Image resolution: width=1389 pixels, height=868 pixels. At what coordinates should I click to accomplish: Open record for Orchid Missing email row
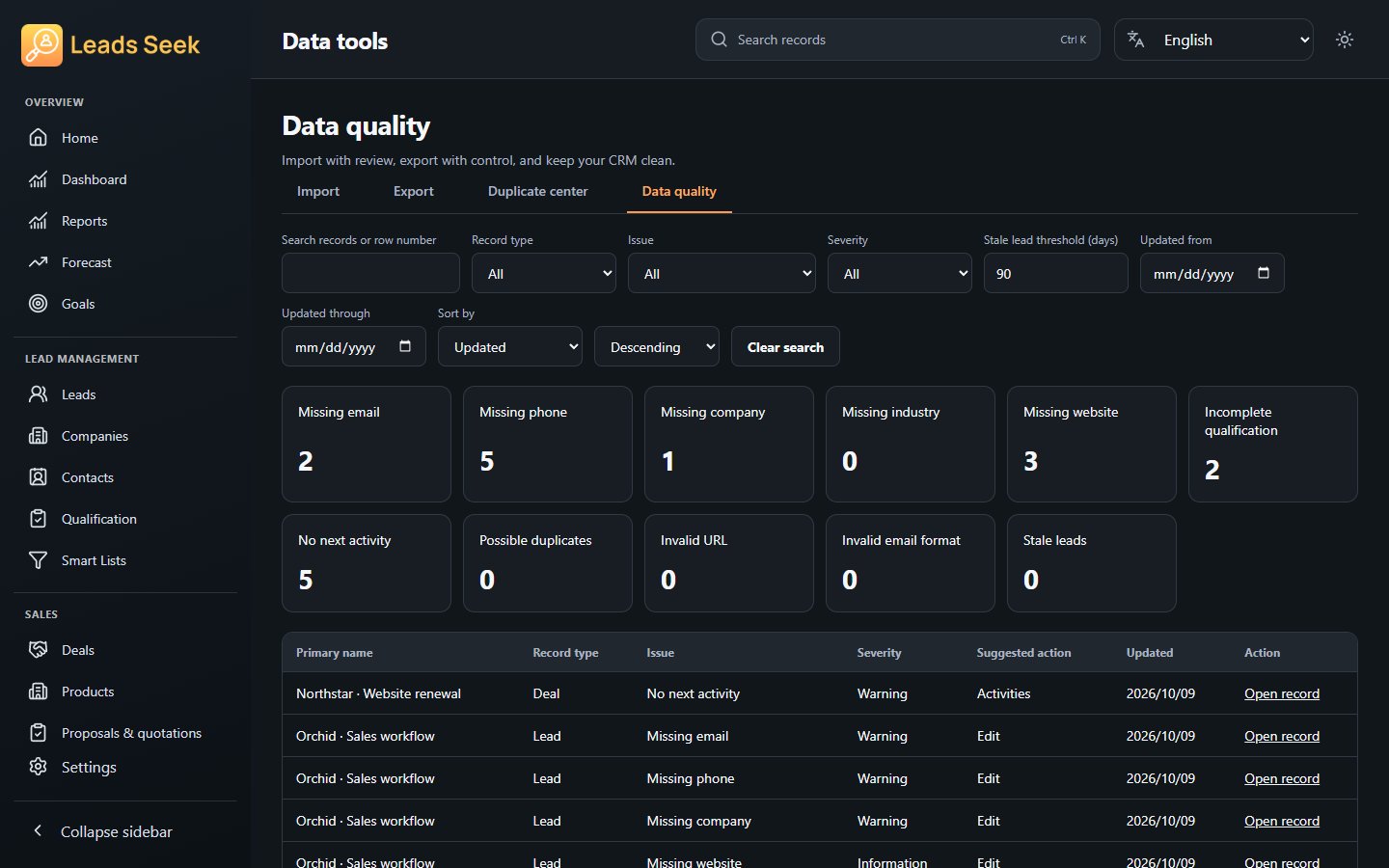(1282, 736)
